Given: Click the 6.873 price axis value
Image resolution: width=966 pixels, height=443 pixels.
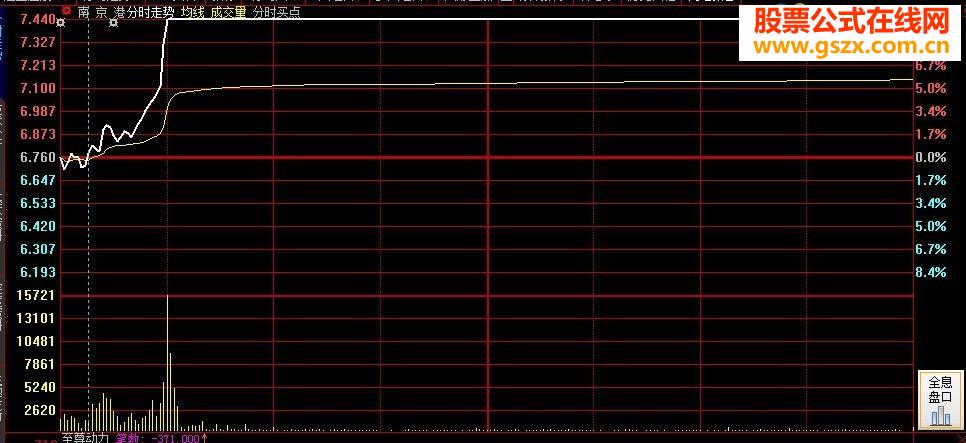Looking at the screenshot, I should point(38,134).
